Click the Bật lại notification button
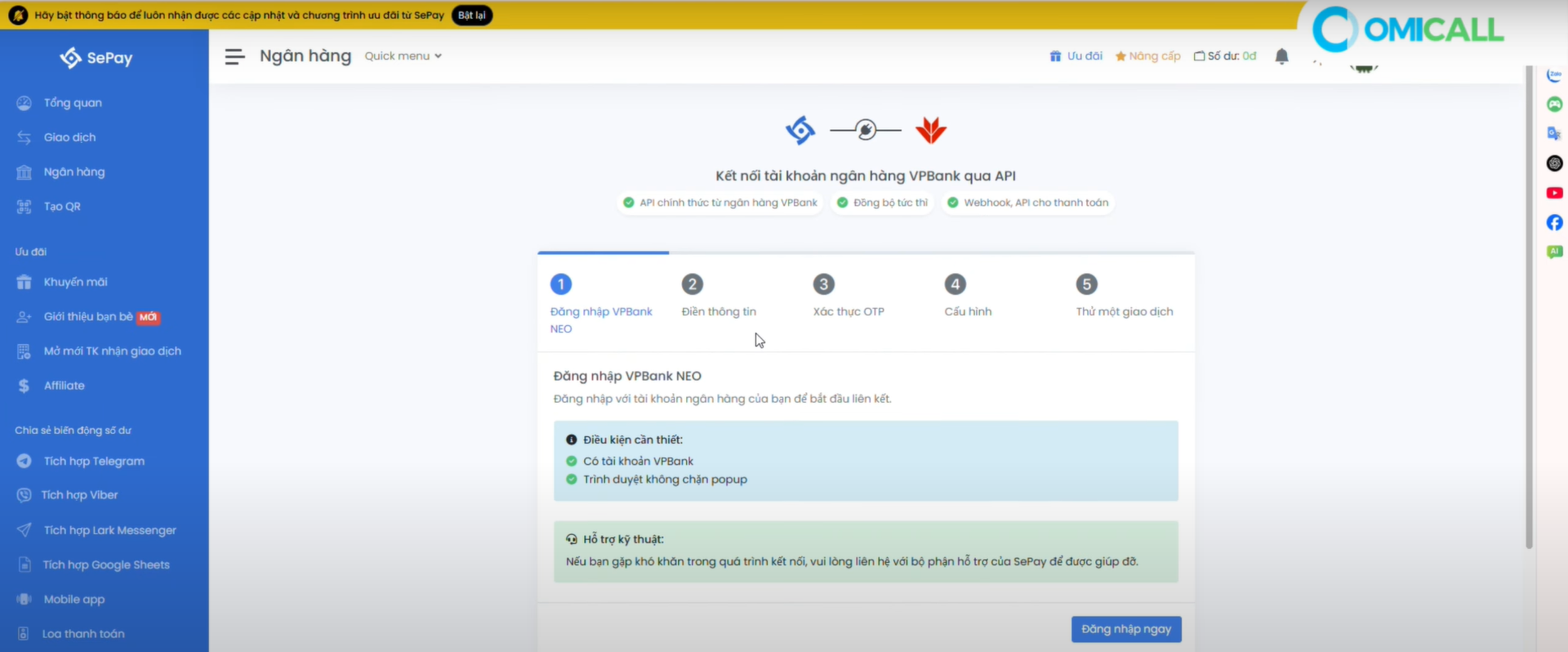 click(x=472, y=16)
